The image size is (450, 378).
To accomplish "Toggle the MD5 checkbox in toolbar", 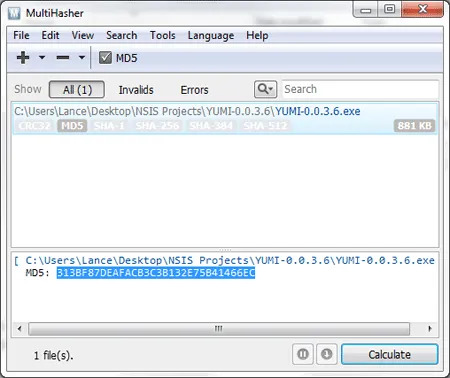I will tap(105, 58).
